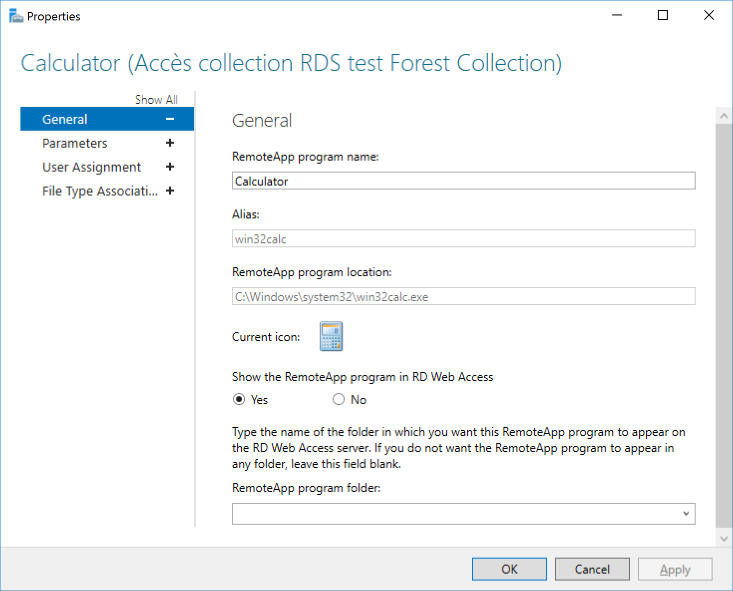Open the User Assignment tab

107,167
